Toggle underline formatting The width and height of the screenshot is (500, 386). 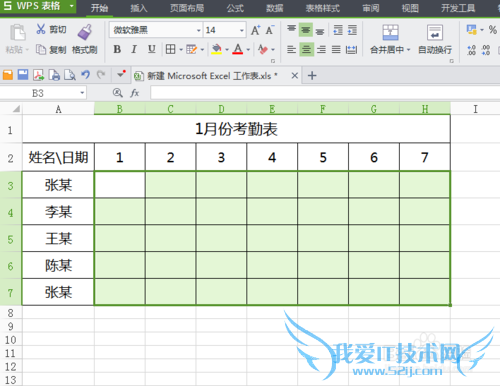(152, 49)
